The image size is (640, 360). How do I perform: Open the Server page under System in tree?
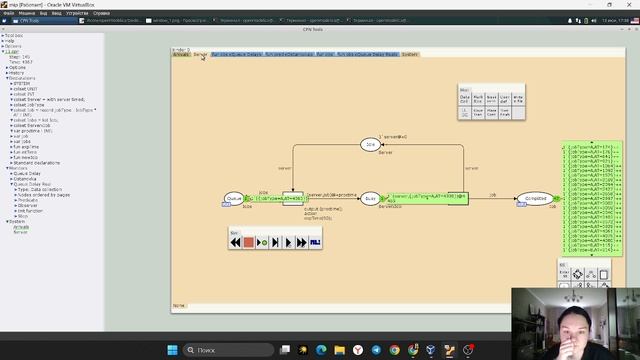point(20,232)
